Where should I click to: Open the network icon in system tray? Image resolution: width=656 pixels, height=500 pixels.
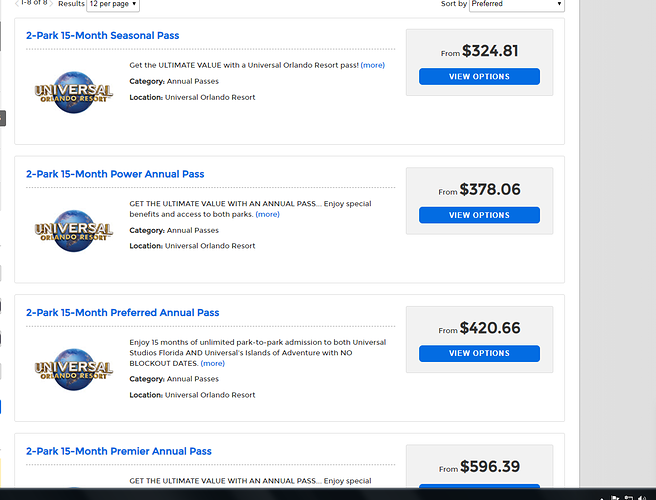click(628, 498)
